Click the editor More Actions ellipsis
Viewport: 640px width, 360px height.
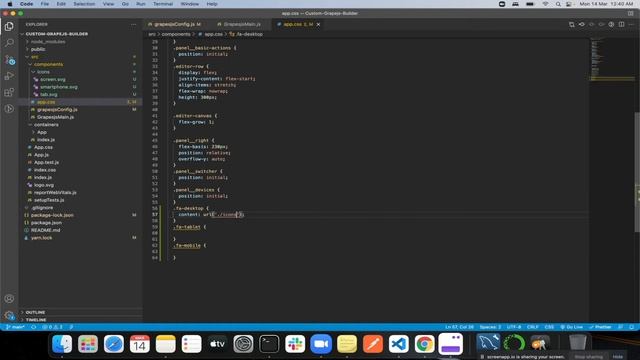coord(631,24)
